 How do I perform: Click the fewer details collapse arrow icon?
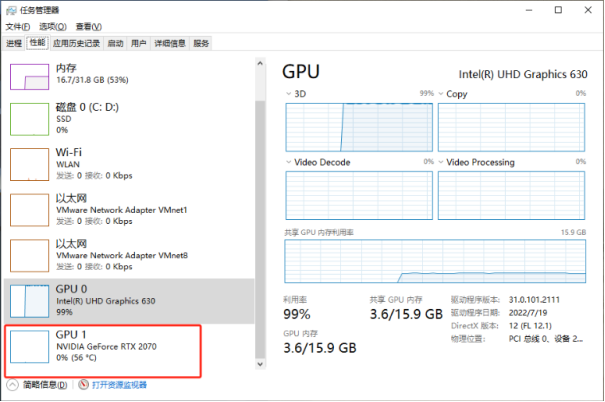pos(13,385)
